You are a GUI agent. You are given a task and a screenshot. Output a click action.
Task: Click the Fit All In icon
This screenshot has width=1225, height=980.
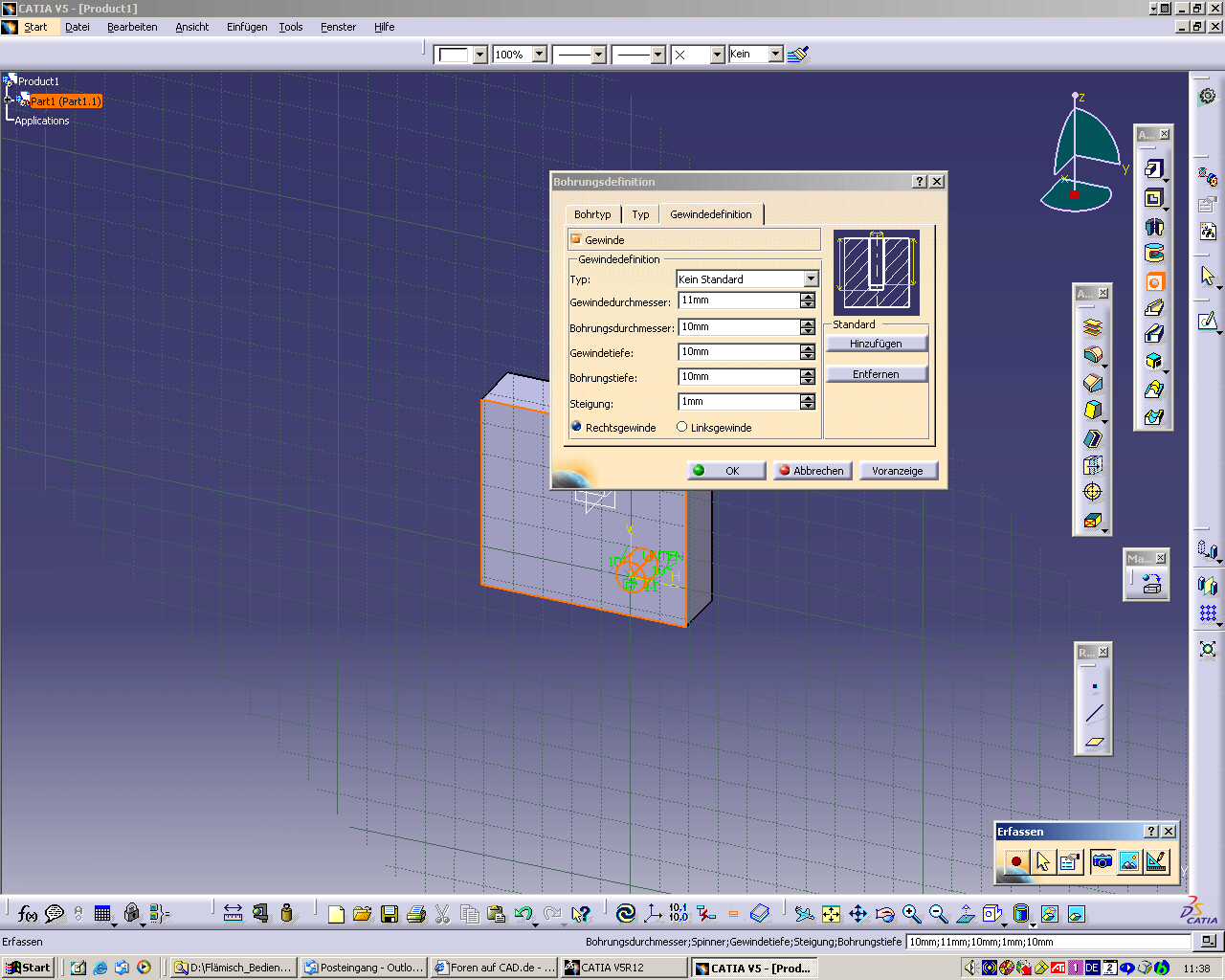[x=831, y=914]
